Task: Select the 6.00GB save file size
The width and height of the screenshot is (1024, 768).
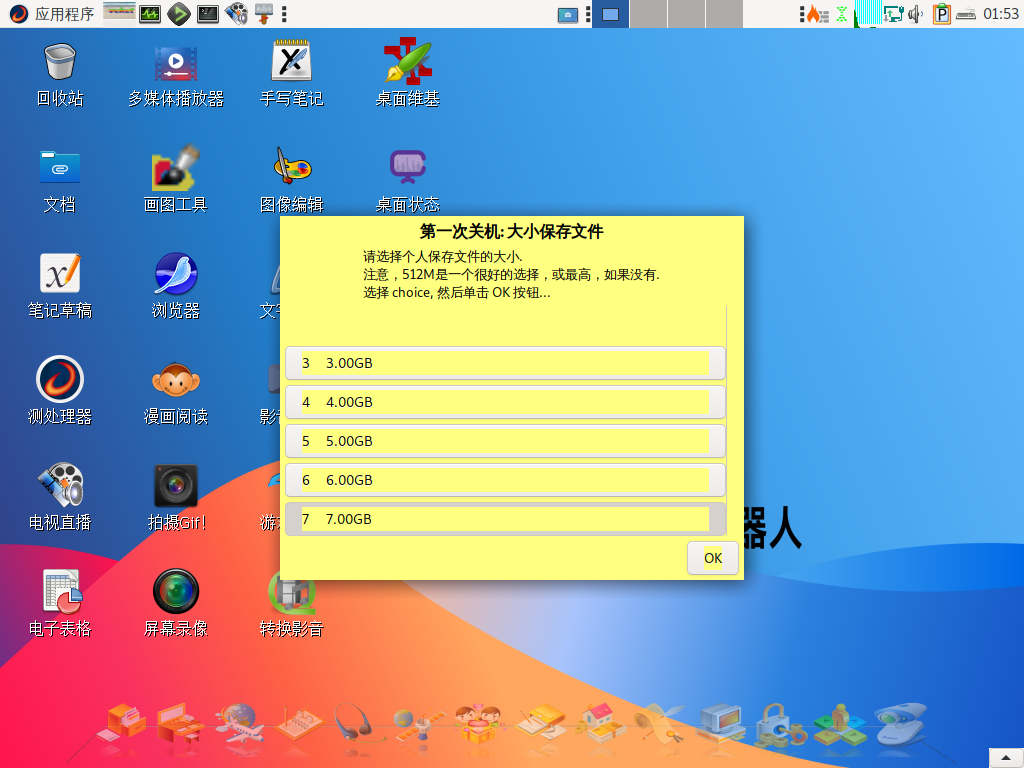Action: coord(505,480)
